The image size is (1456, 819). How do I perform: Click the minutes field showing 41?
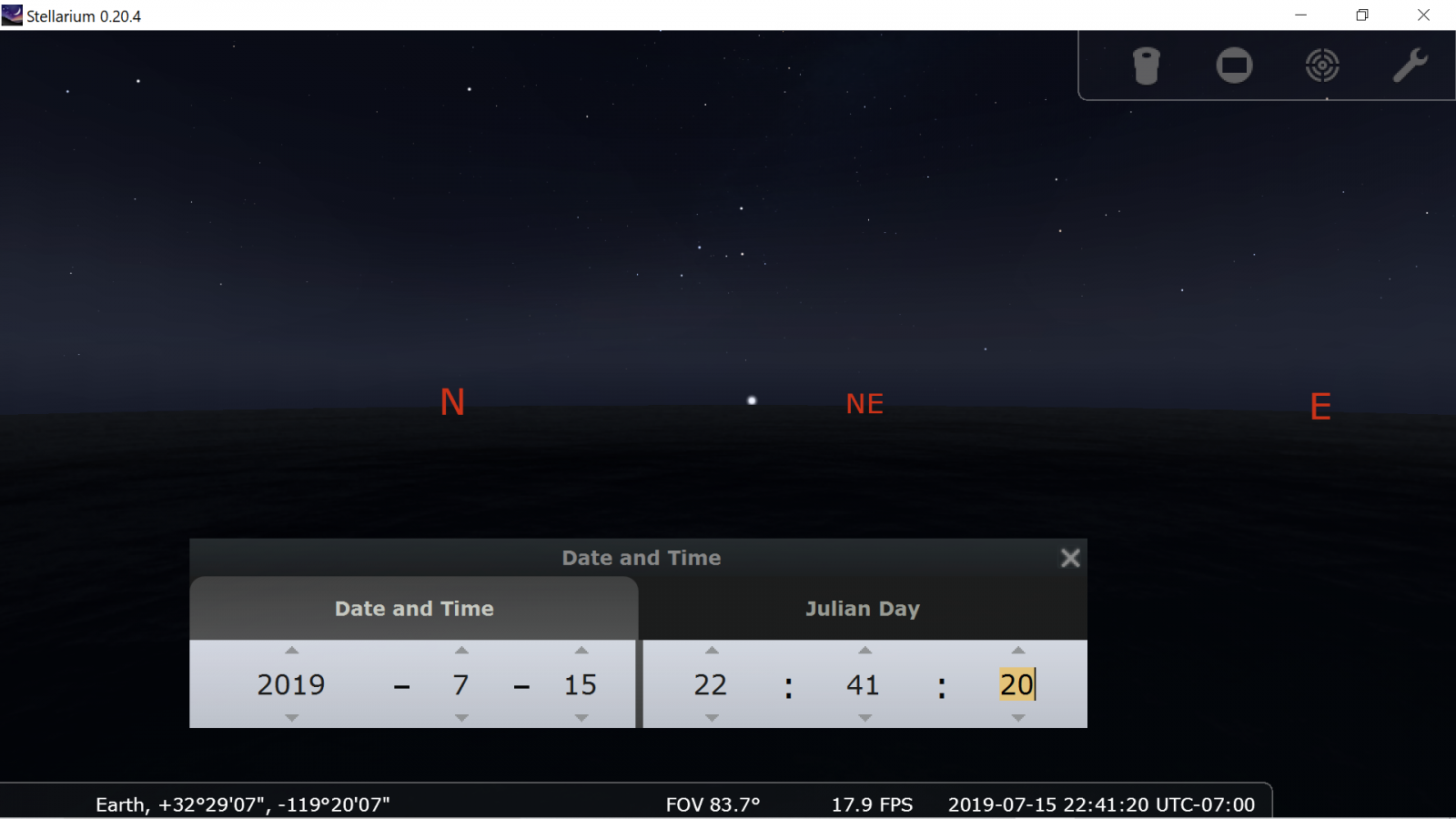(863, 684)
